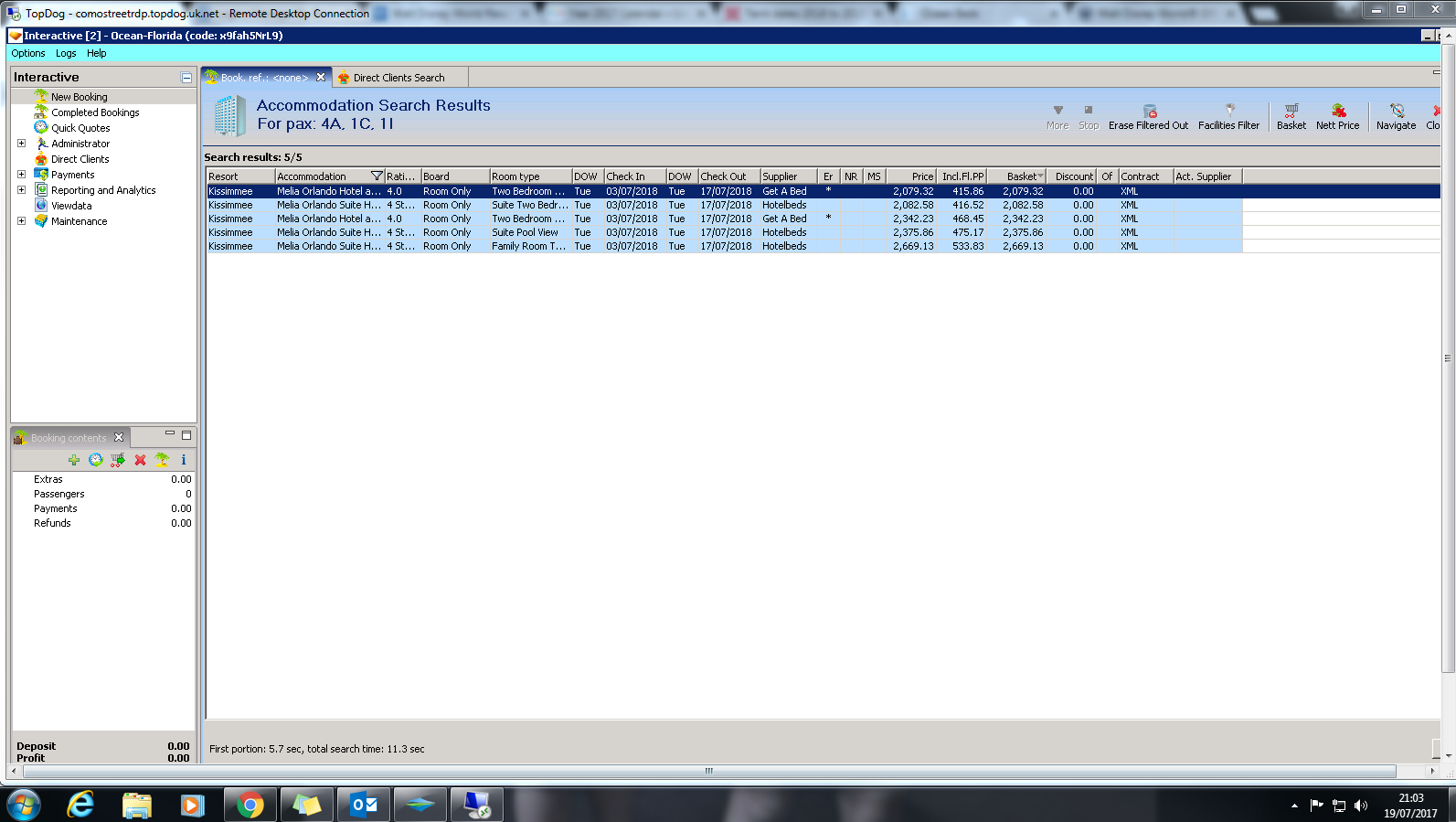Click the red X delete icon in Booking contents
The image size is (1456, 822).
click(x=140, y=460)
